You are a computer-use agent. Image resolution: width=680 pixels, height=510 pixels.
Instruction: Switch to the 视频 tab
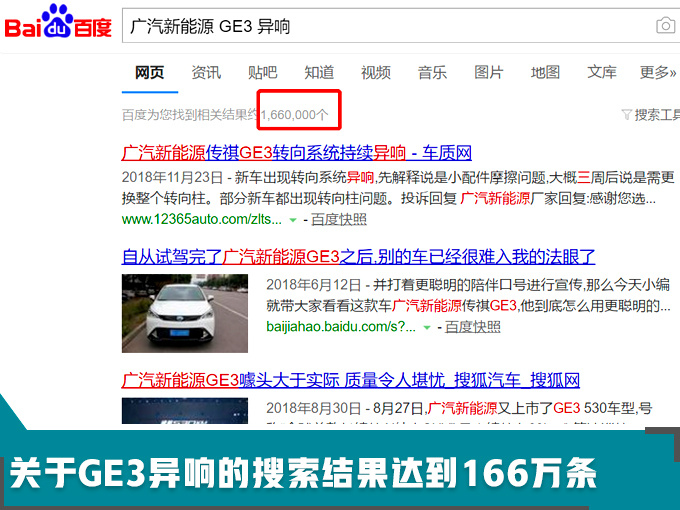[376, 72]
